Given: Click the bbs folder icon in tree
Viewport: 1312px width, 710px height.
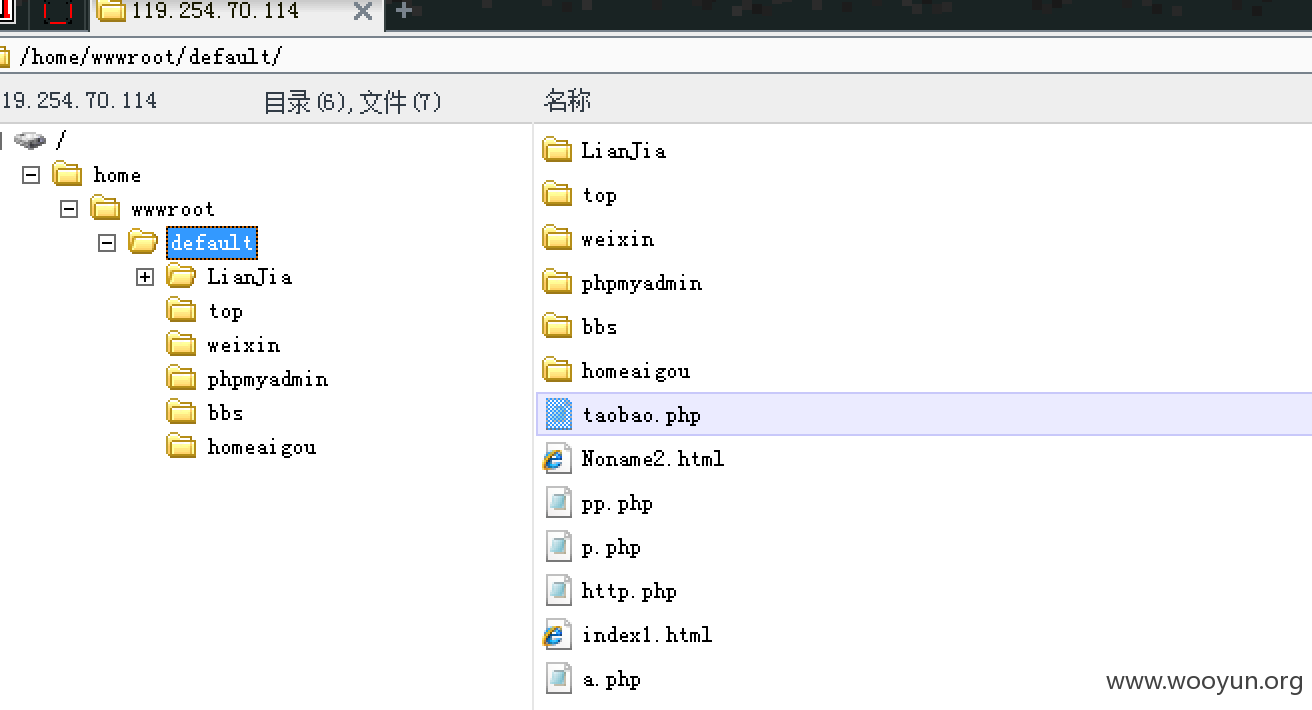Looking at the screenshot, I should click(181, 413).
